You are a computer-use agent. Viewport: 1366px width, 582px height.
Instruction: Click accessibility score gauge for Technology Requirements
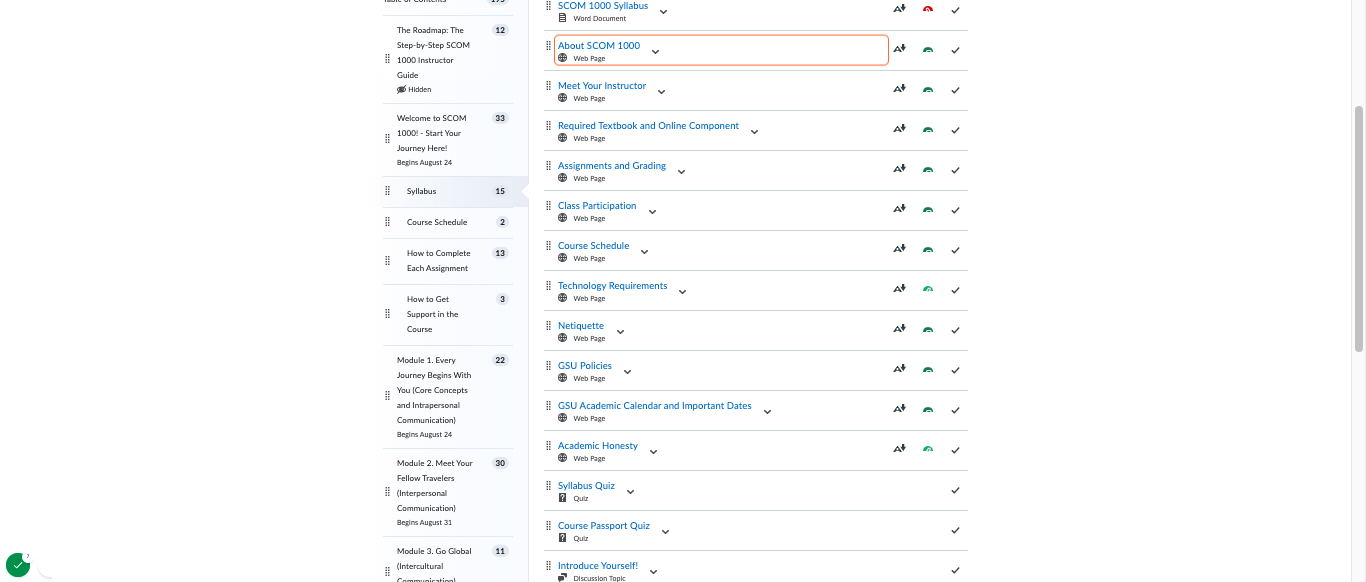tap(928, 290)
